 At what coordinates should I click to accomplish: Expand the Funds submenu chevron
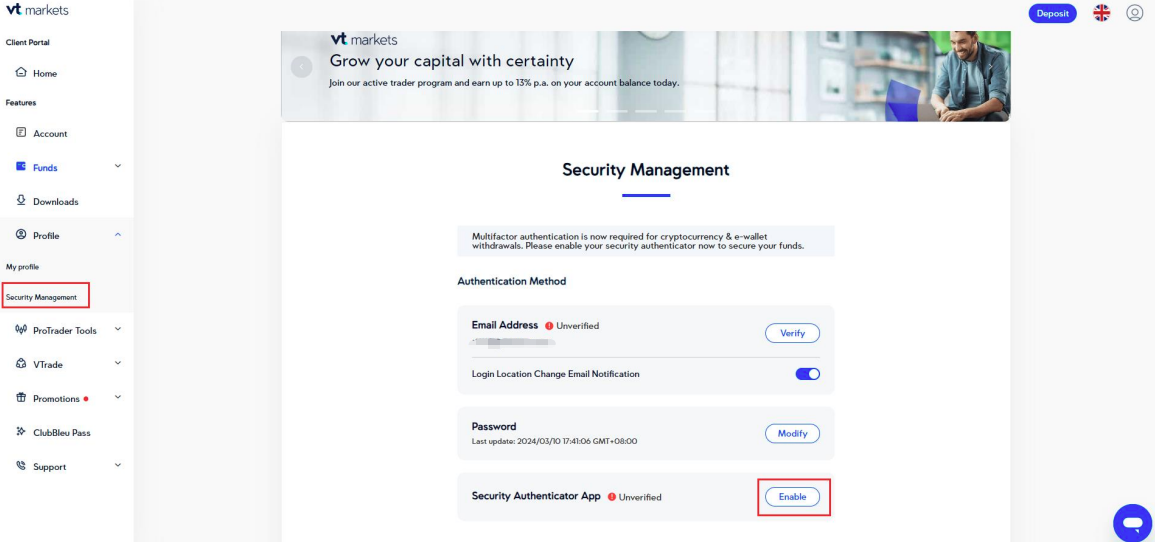(118, 167)
